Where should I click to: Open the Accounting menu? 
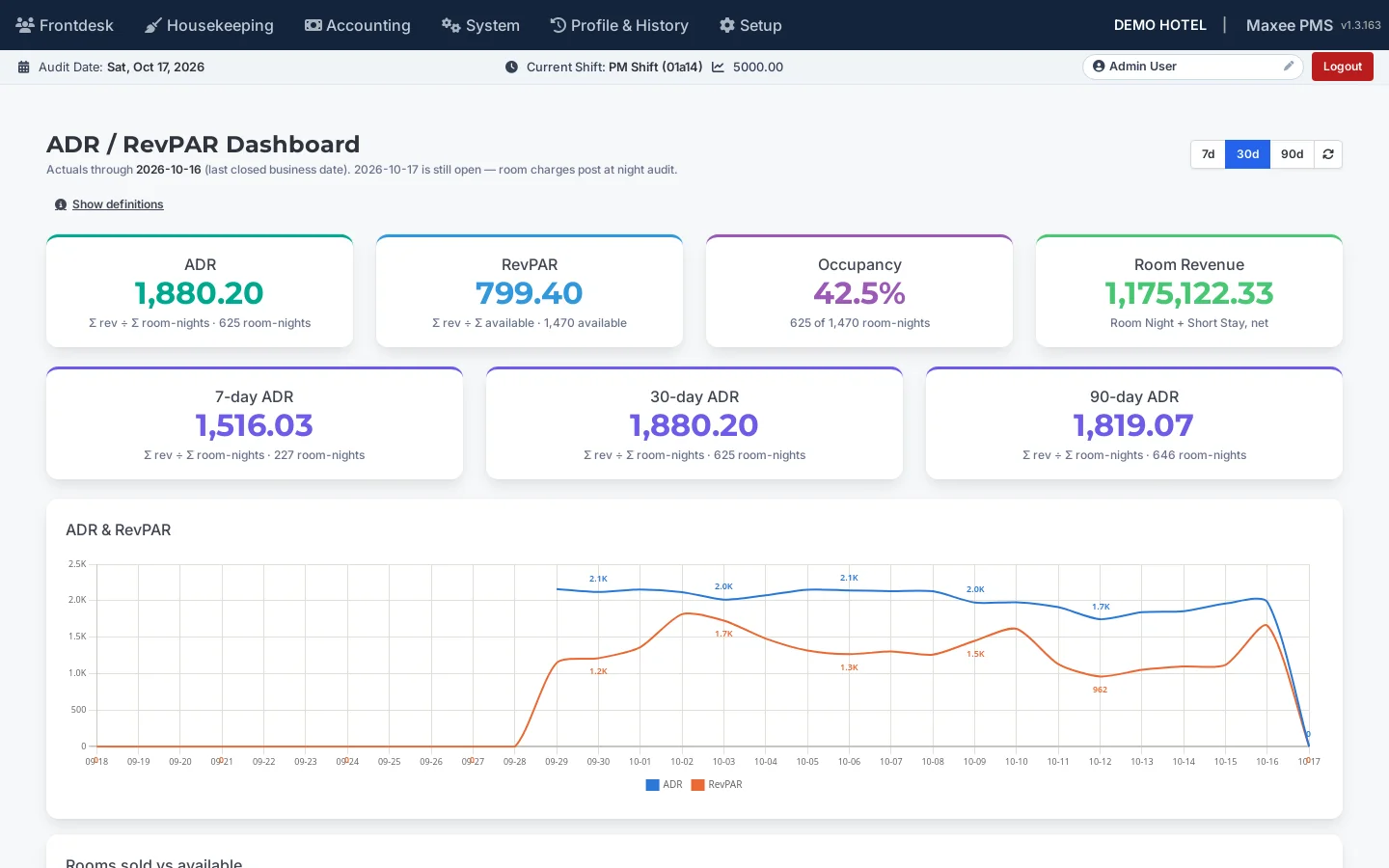[358, 25]
